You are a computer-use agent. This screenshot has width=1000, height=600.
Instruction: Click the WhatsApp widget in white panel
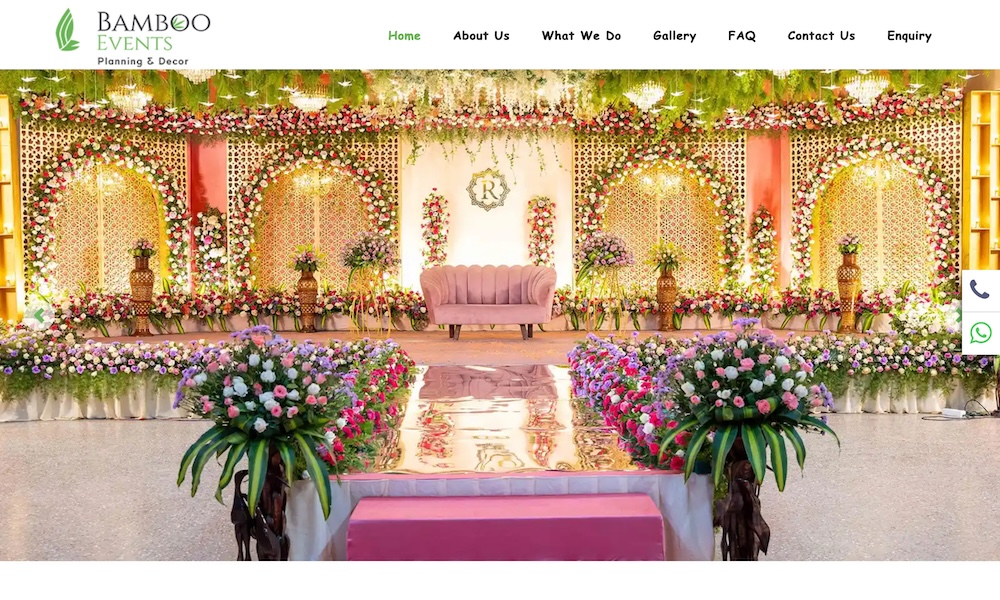click(981, 332)
